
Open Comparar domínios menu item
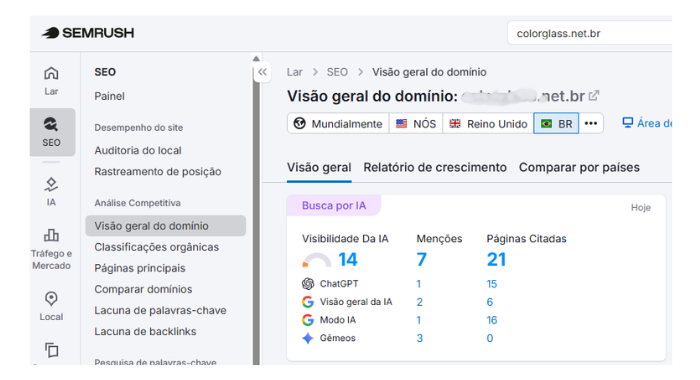click(x=143, y=289)
